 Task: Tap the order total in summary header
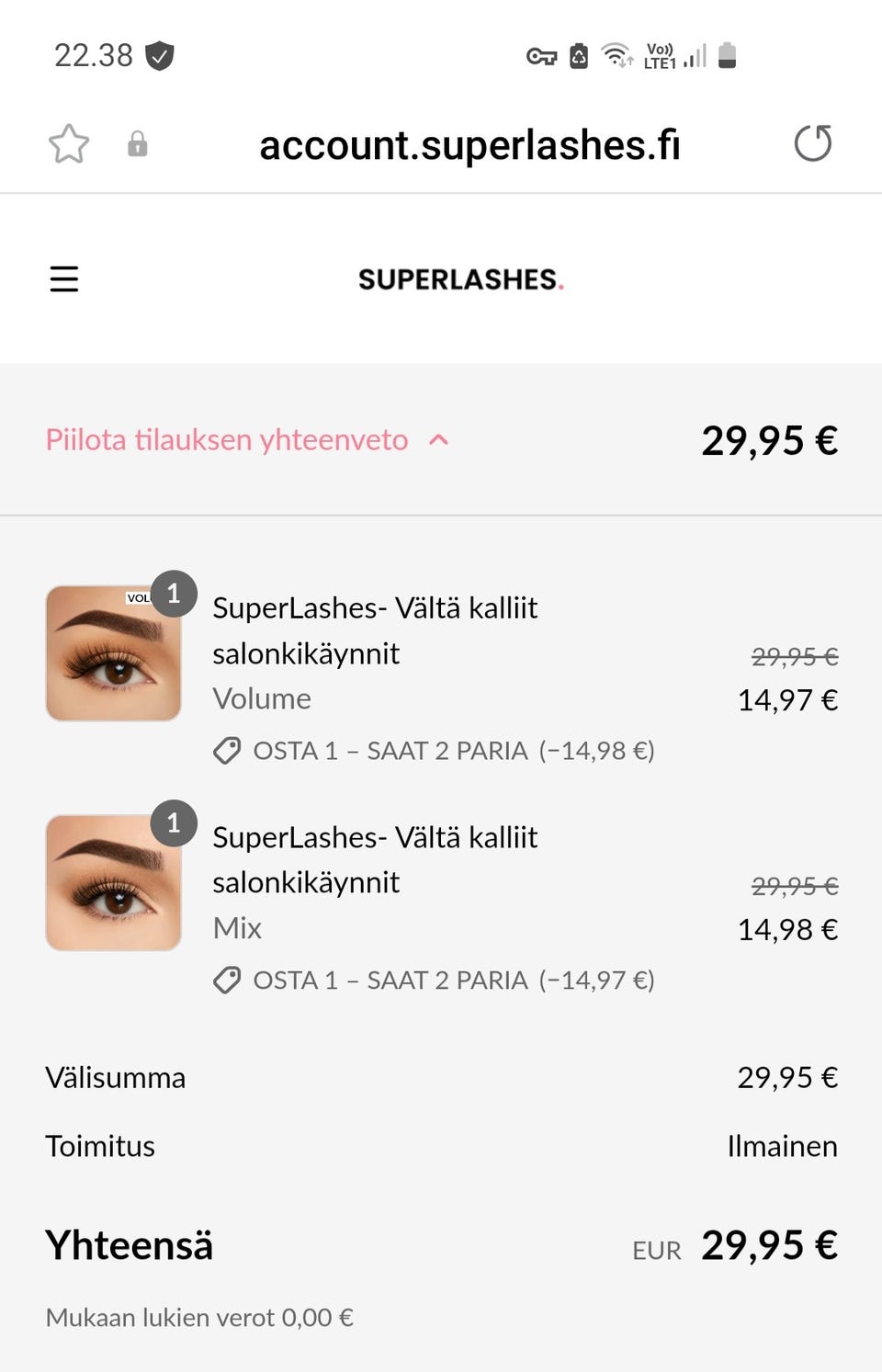coord(769,441)
